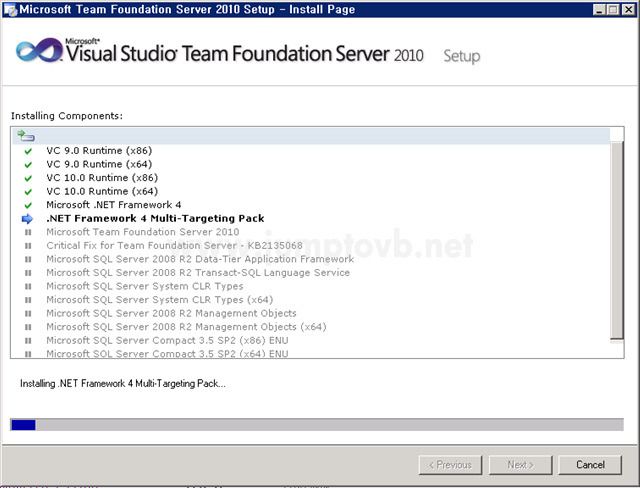This screenshot has height=488, width=640.
Task: Click the pending icon beside Management Objects (x64)
Action: (28, 327)
